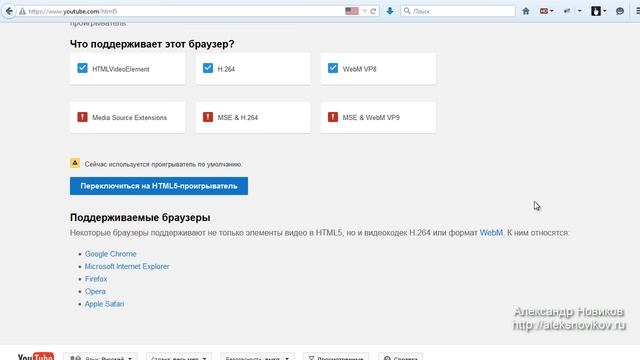This screenshot has width=640, height=360.
Task: Click the H.264 checkbox
Action: (x=208, y=68)
